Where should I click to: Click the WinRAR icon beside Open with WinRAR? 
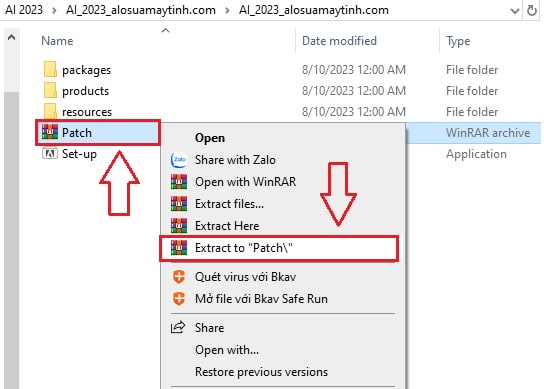pyautogui.click(x=179, y=182)
